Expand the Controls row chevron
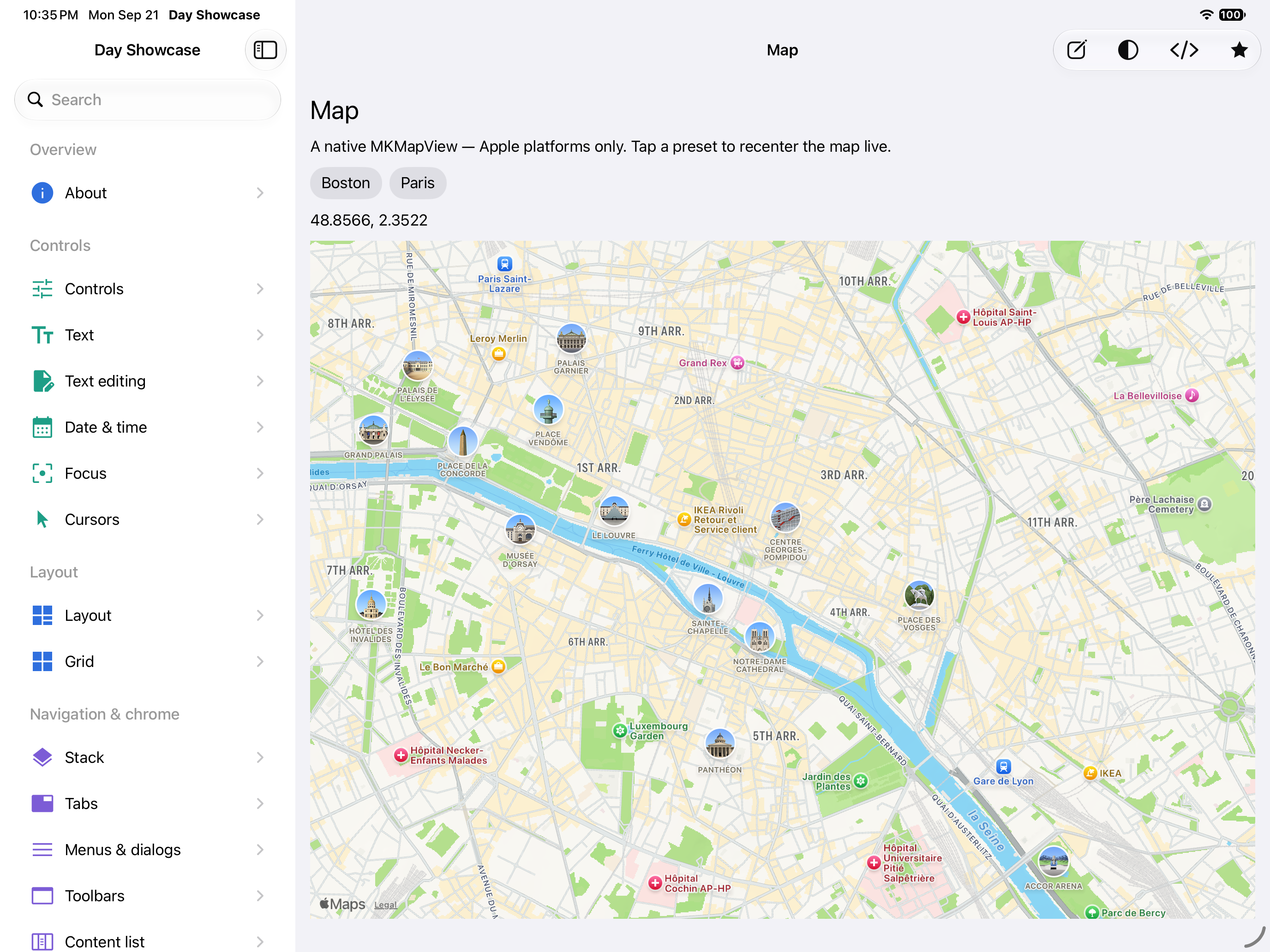This screenshot has height=952, width=1270. tap(260, 289)
